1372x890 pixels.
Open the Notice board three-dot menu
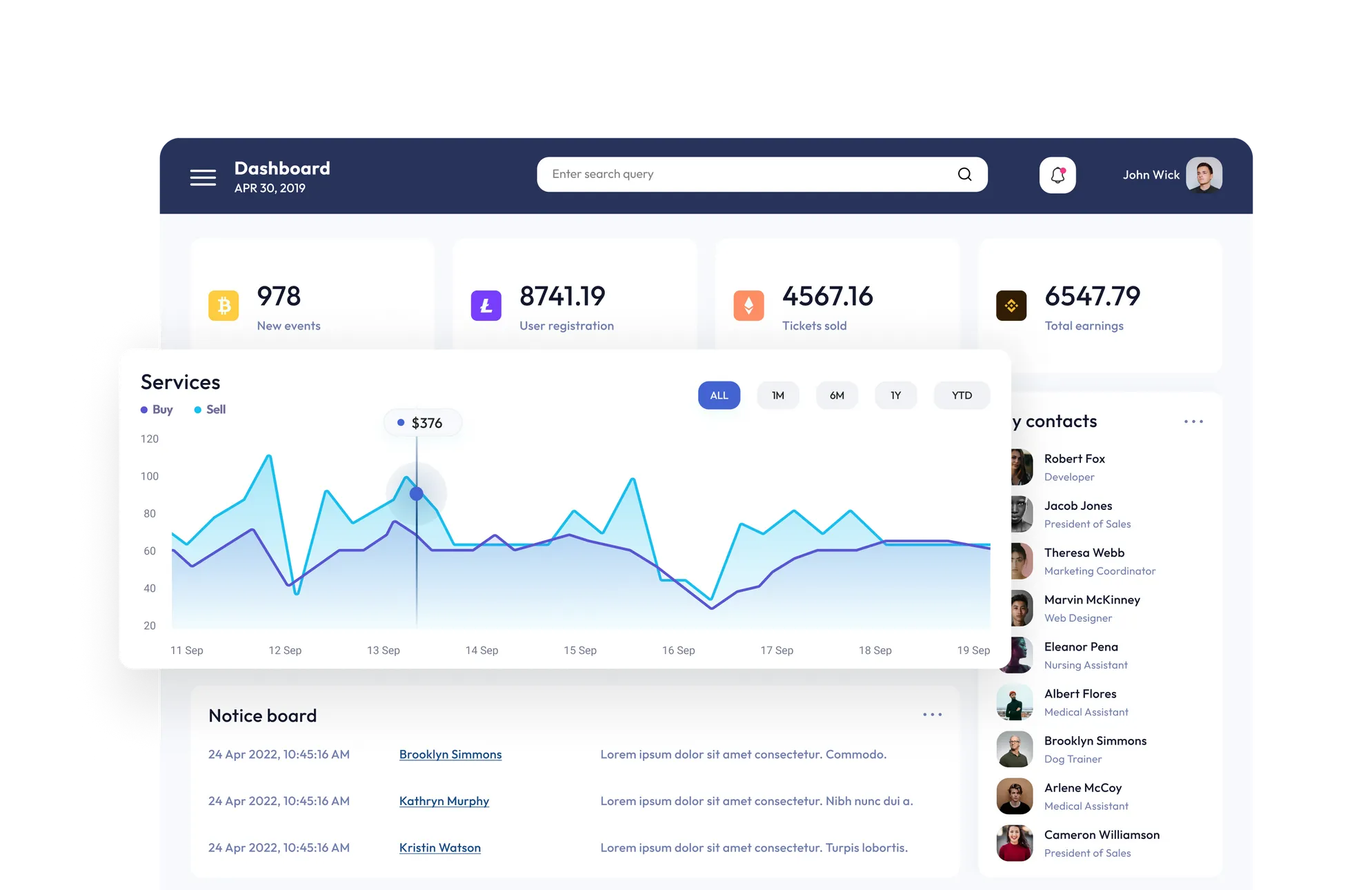(x=932, y=715)
